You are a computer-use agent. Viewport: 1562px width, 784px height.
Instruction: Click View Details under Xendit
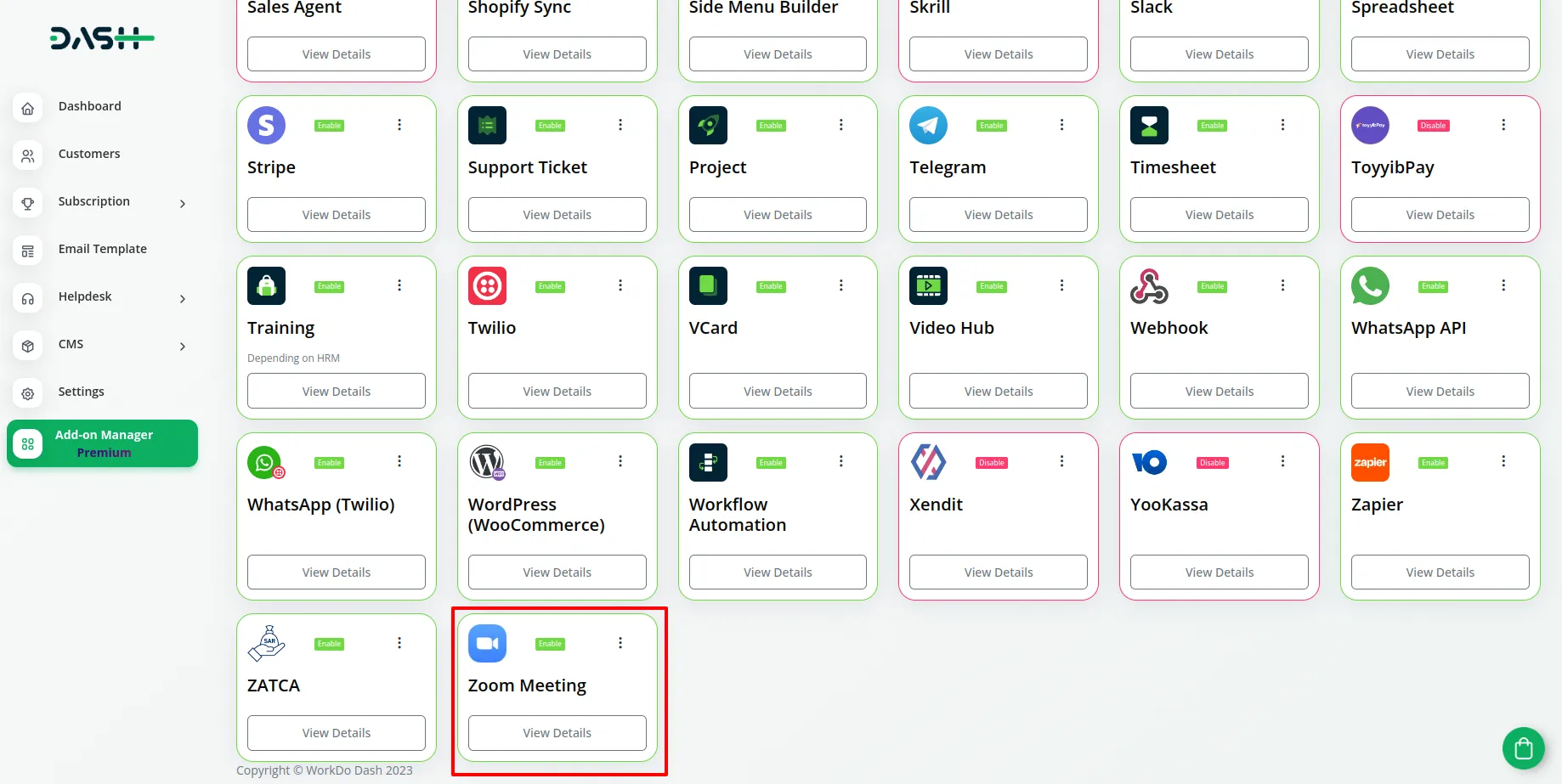pyautogui.click(x=999, y=572)
